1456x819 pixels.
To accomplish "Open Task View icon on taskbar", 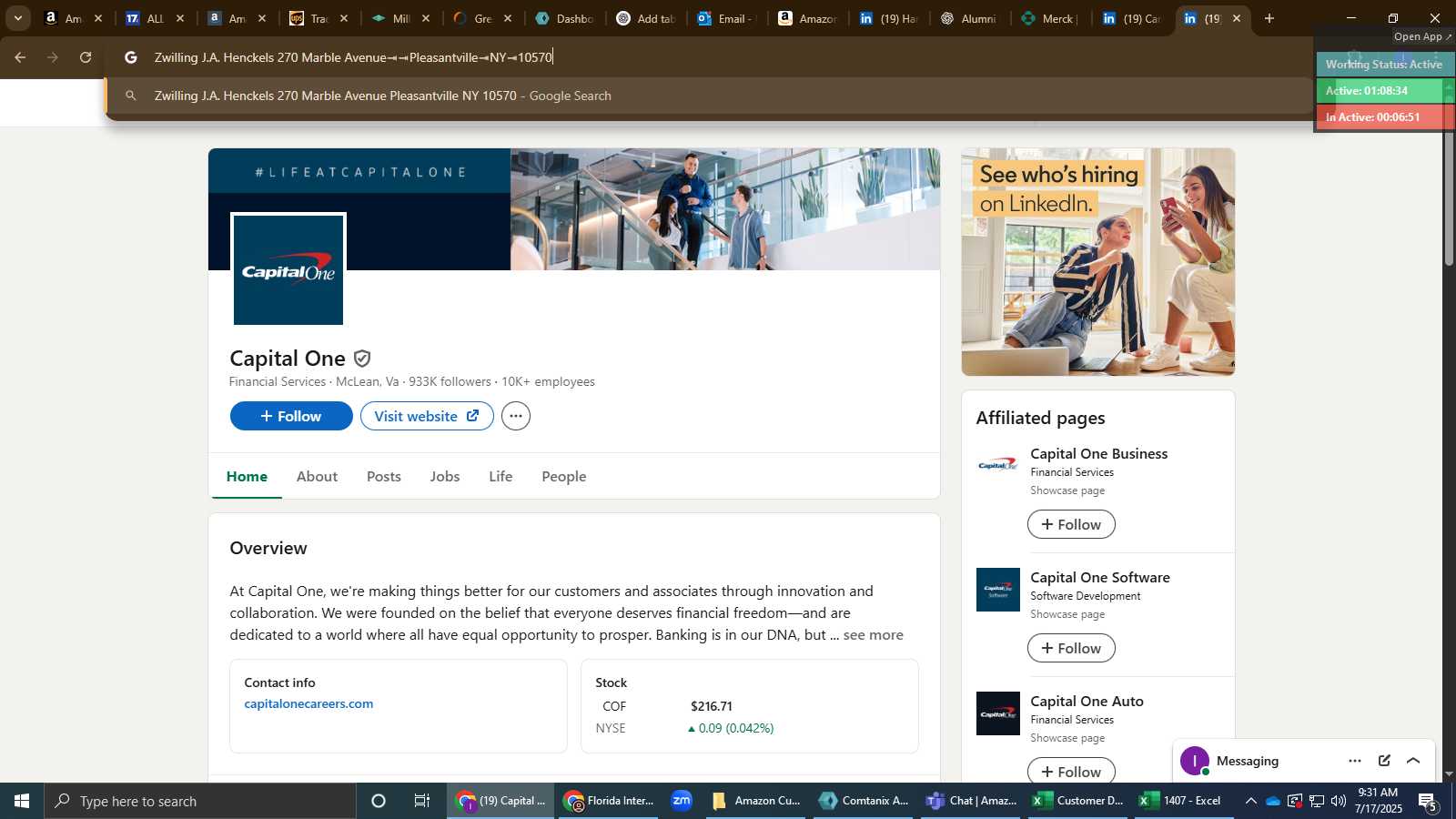I will [422, 801].
